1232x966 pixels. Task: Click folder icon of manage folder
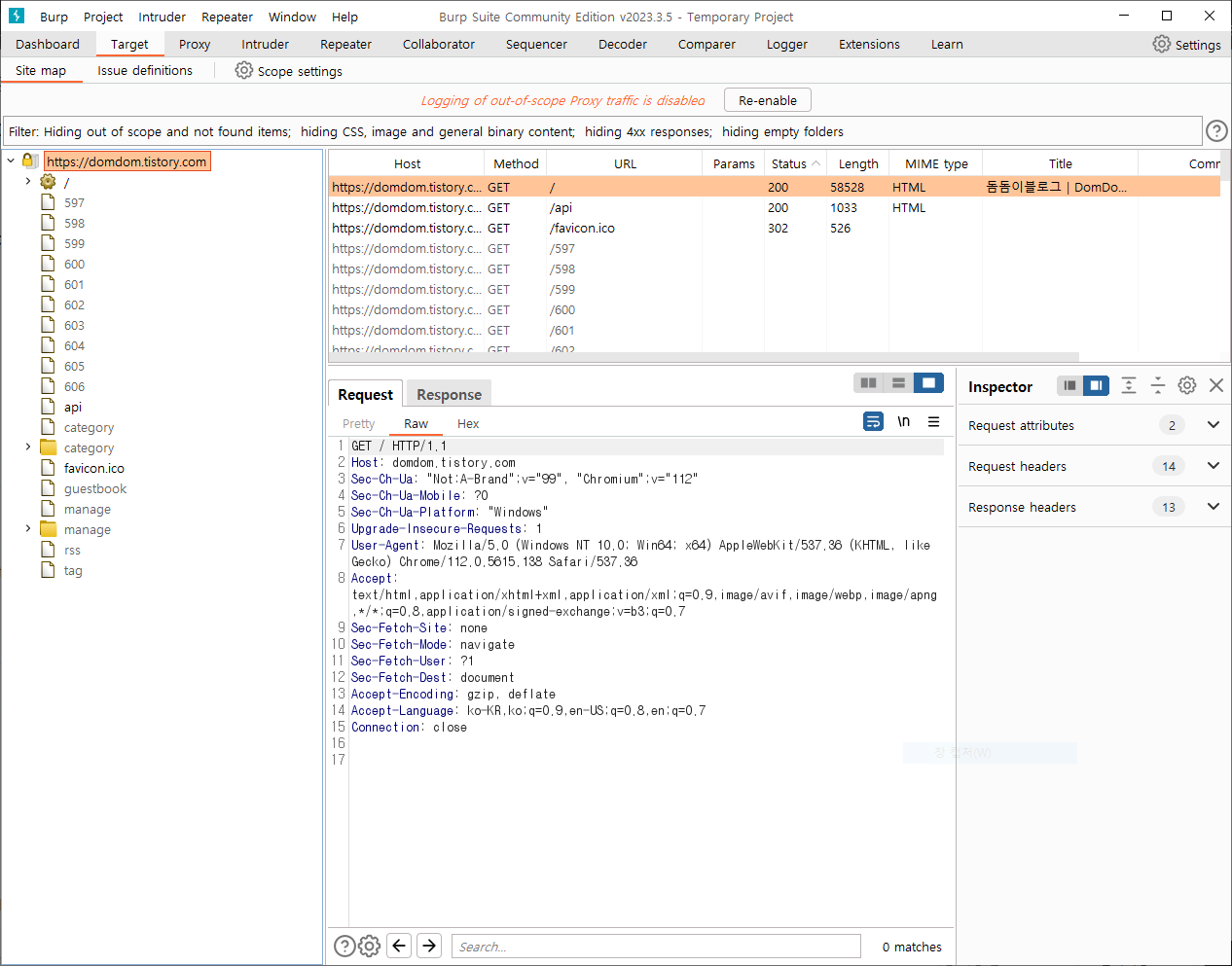coord(49,529)
